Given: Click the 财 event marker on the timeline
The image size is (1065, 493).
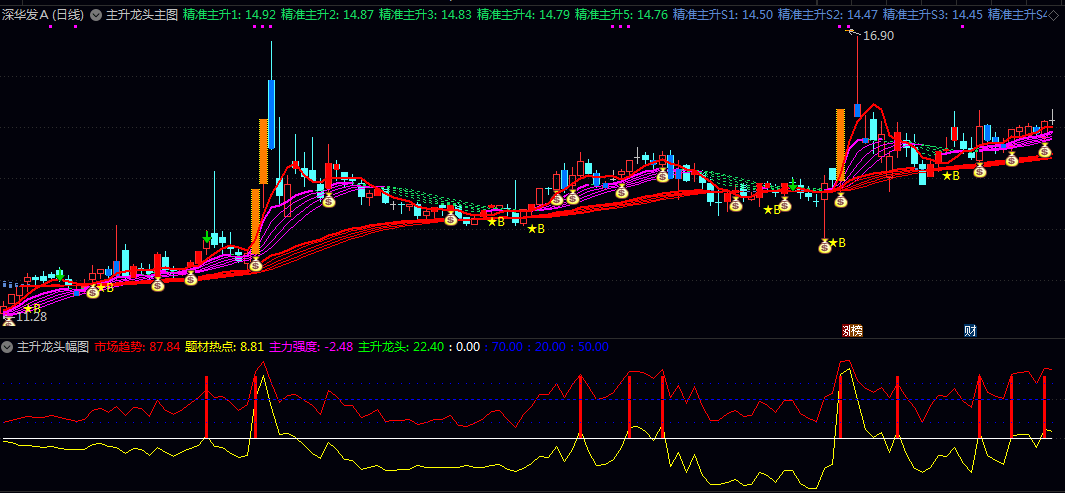Looking at the screenshot, I should point(970,331).
